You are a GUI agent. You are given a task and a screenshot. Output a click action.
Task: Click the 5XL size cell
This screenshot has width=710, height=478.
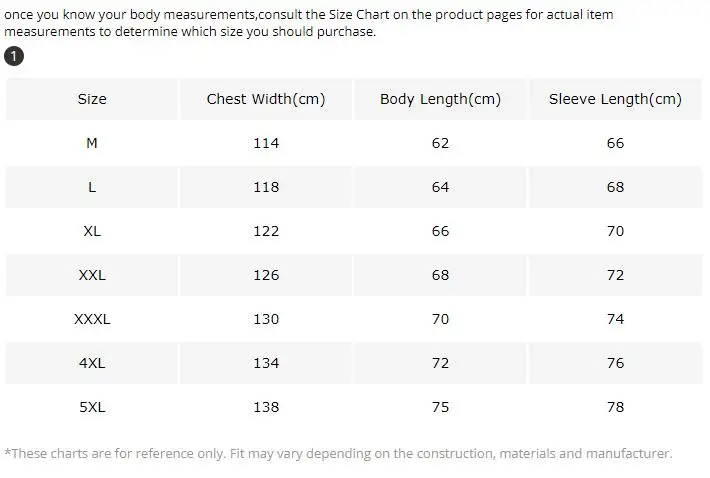click(92, 407)
